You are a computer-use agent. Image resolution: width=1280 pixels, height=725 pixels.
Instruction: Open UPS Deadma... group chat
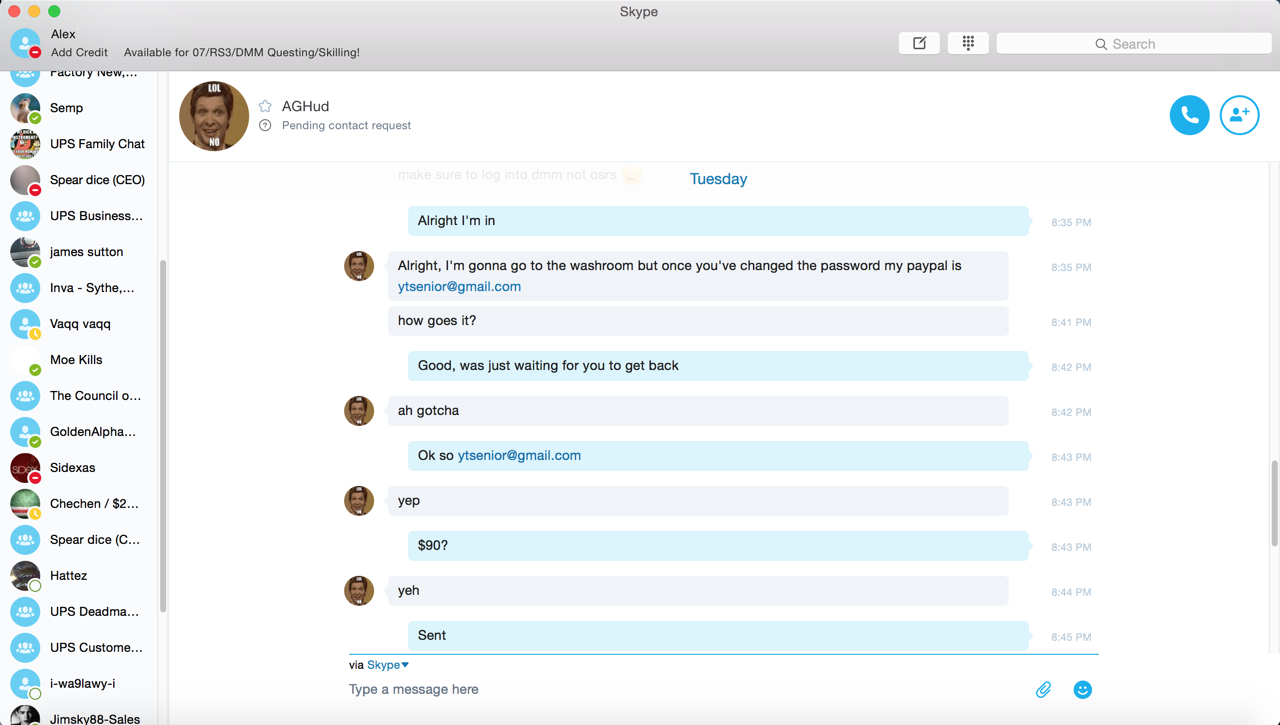click(80, 612)
